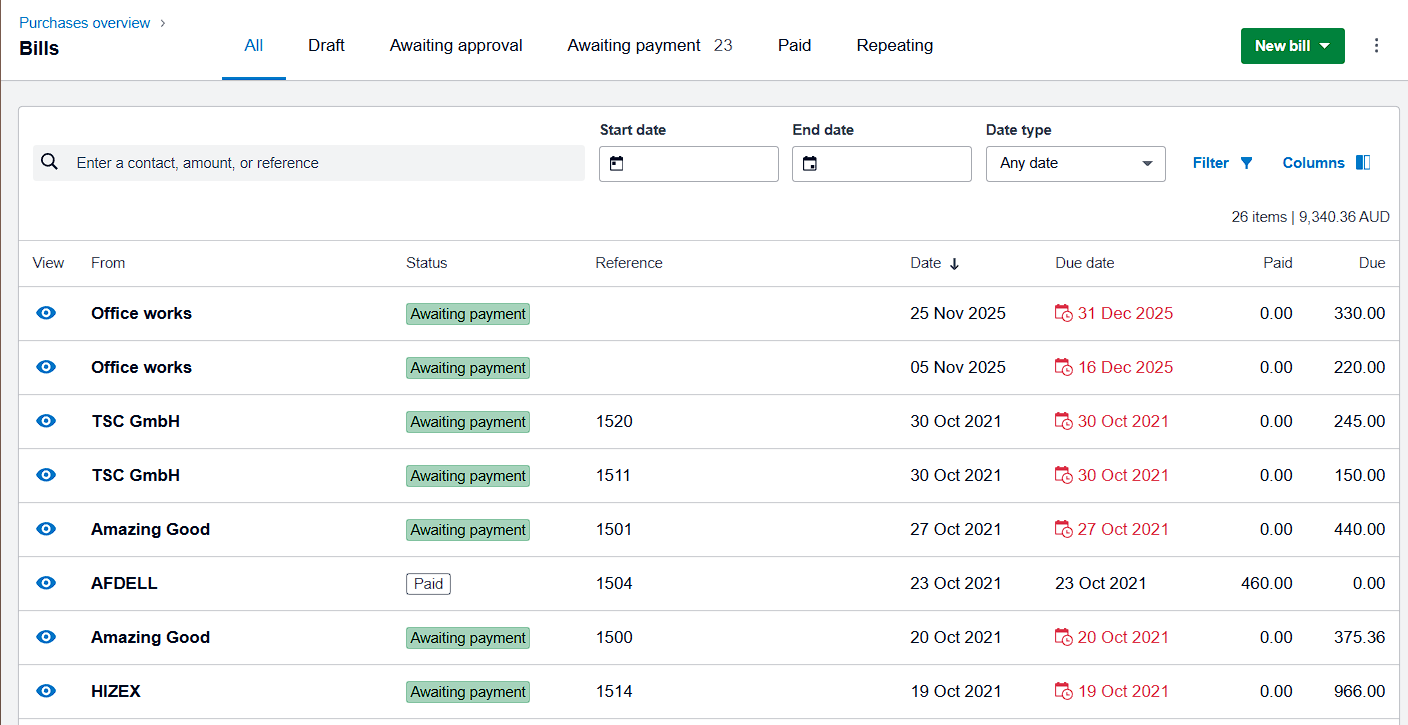Open the Columns layout icon
Screen dimensions: 1408x725
point(1363,163)
